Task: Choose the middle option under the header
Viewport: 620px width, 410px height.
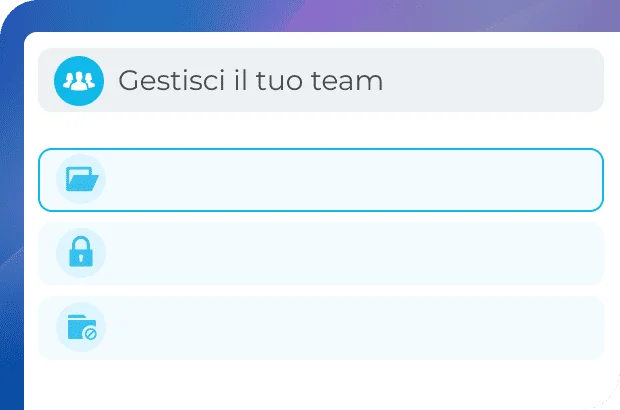Action: pos(320,254)
